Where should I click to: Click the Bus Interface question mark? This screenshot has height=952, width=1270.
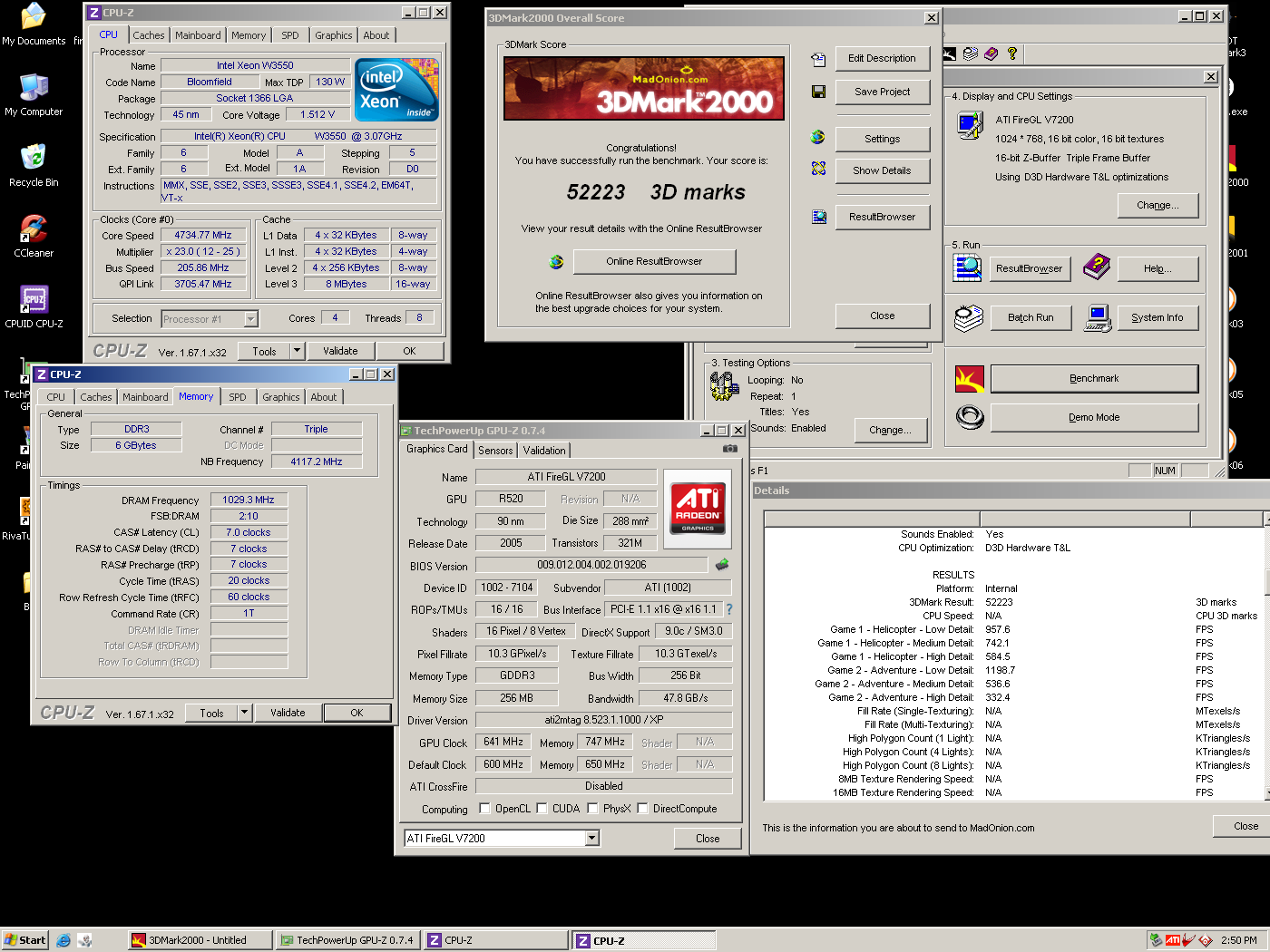pos(728,609)
